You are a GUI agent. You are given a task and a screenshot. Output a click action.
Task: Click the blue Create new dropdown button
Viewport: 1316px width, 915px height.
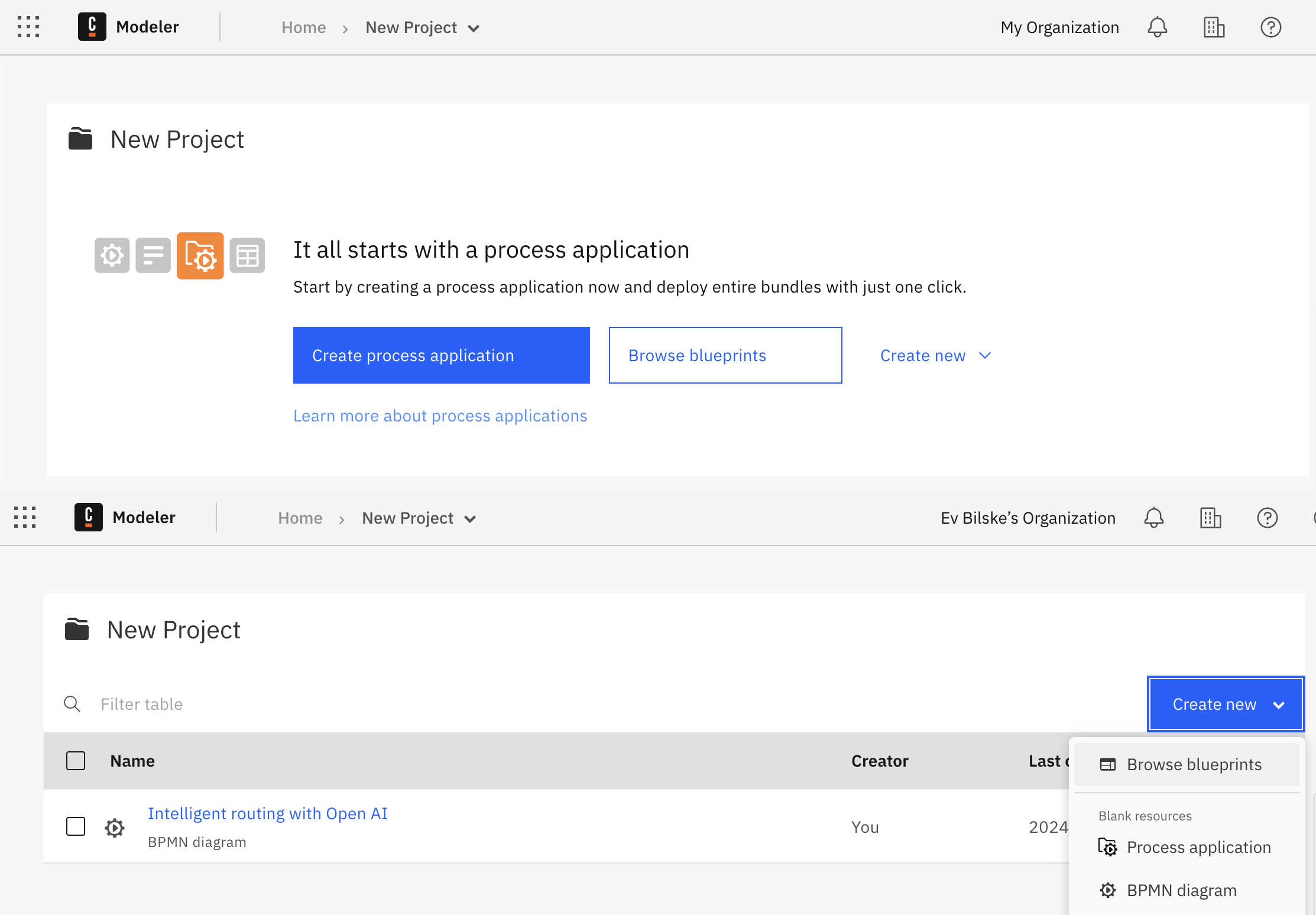tap(1226, 704)
